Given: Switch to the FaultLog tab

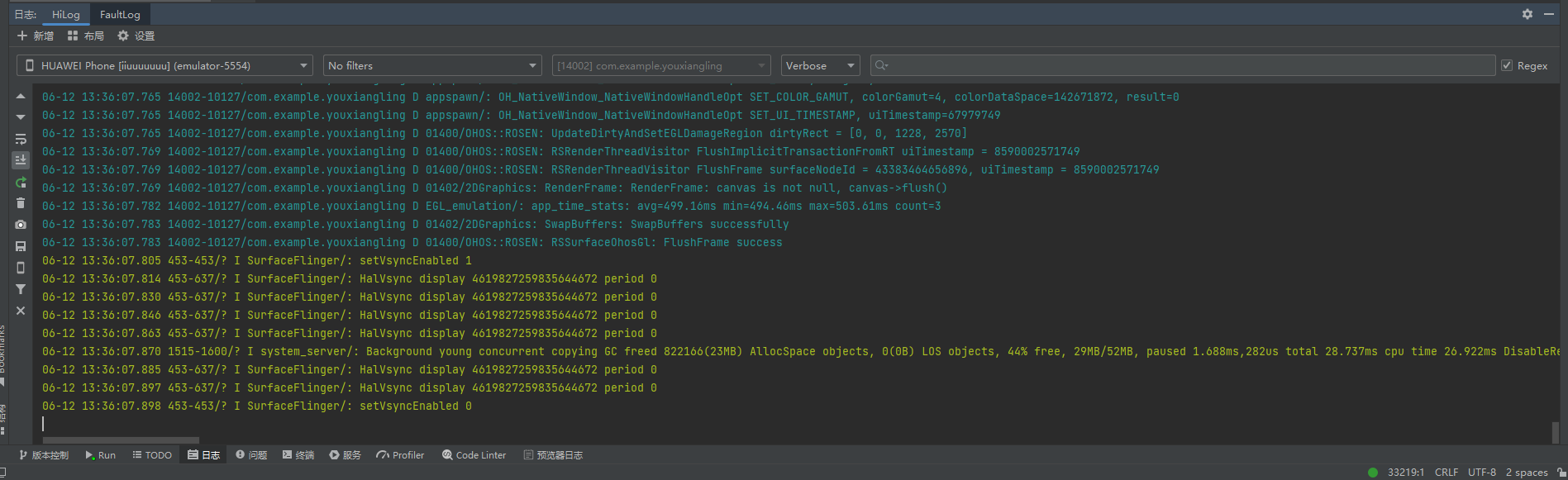Looking at the screenshot, I should pyautogui.click(x=120, y=14).
